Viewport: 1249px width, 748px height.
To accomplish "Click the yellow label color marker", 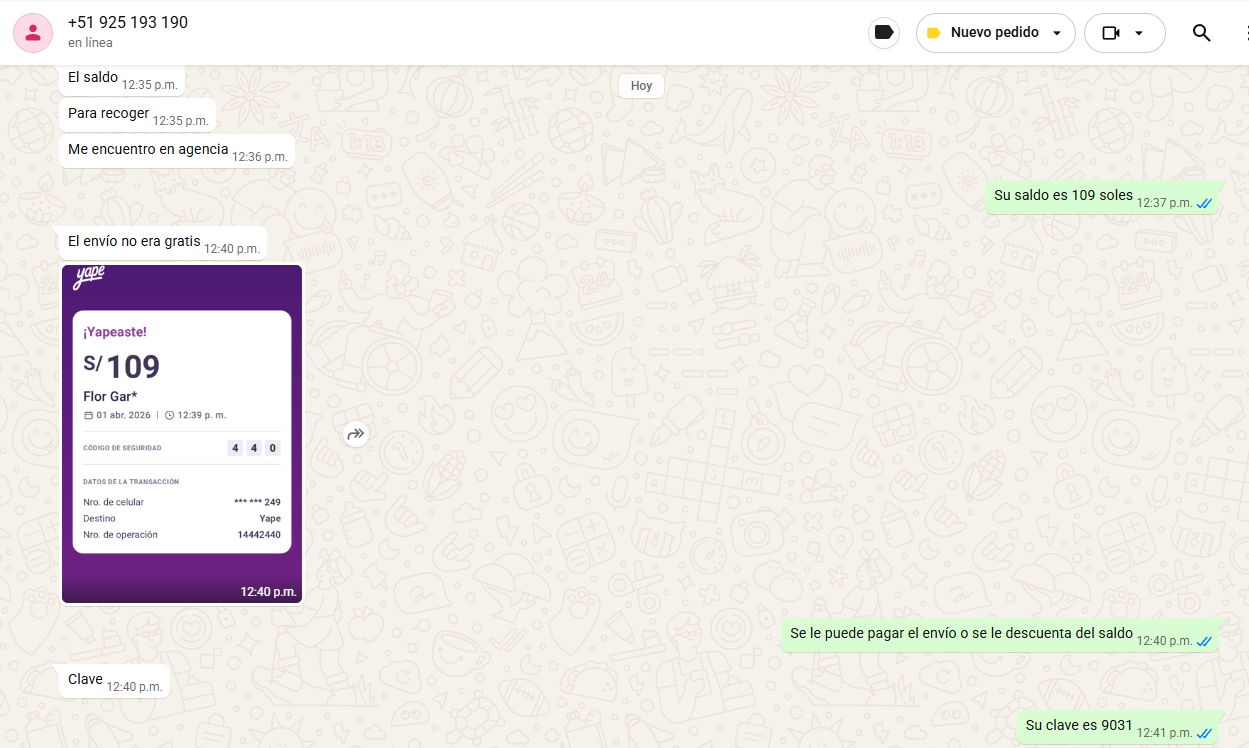I will pos(933,33).
